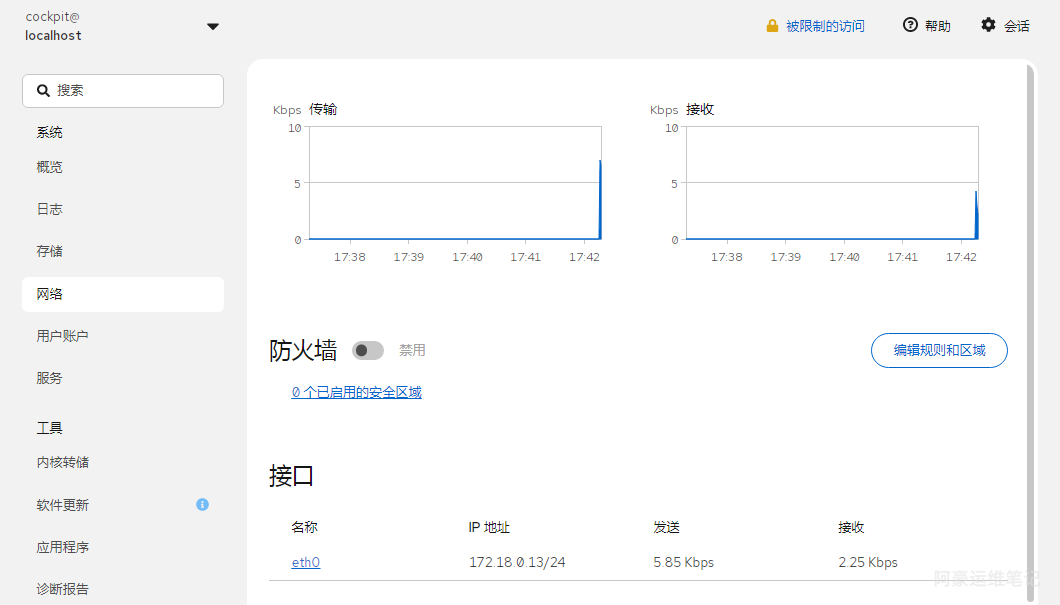1060x605 pixels.
Task: Open the session gear icon
Action: pos(988,25)
